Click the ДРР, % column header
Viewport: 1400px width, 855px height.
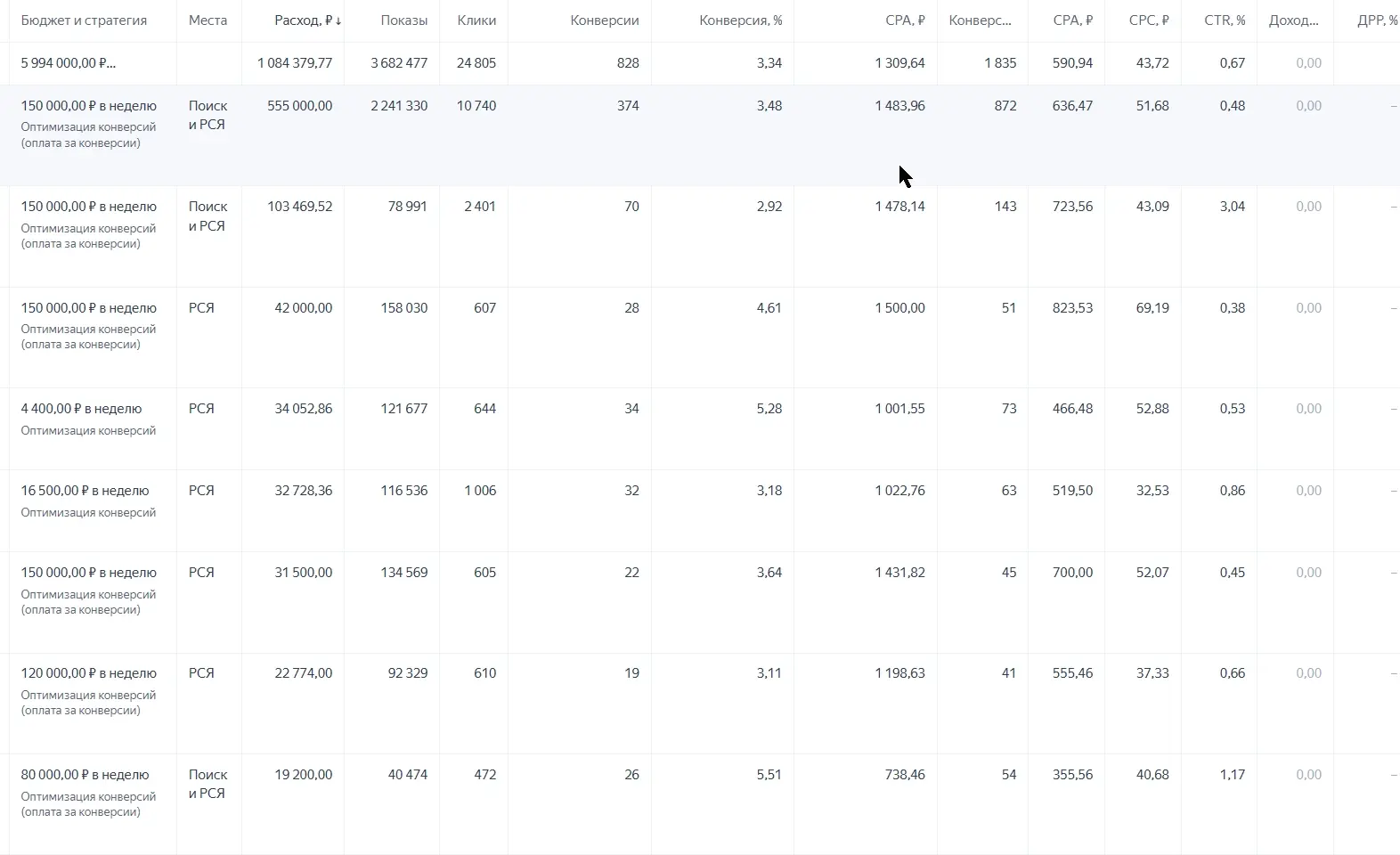pyautogui.click(x=1376, y=20)
